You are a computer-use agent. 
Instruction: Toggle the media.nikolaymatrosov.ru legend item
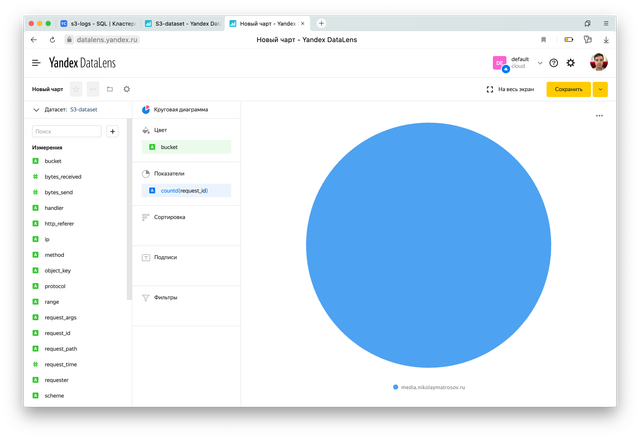point(430,386)
